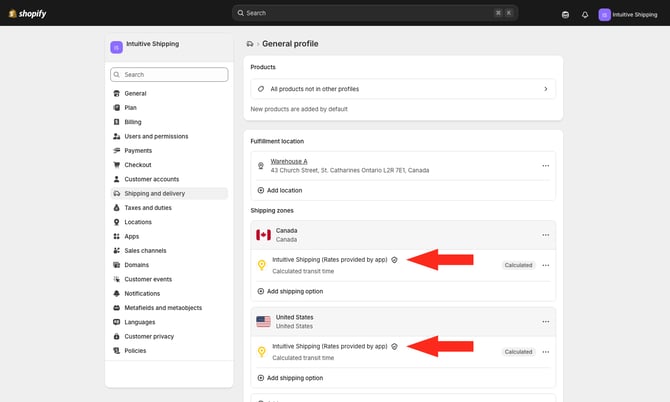Open Customer privacy settings
Viewport: 670px width, 402px height.
tap(149, 337)
